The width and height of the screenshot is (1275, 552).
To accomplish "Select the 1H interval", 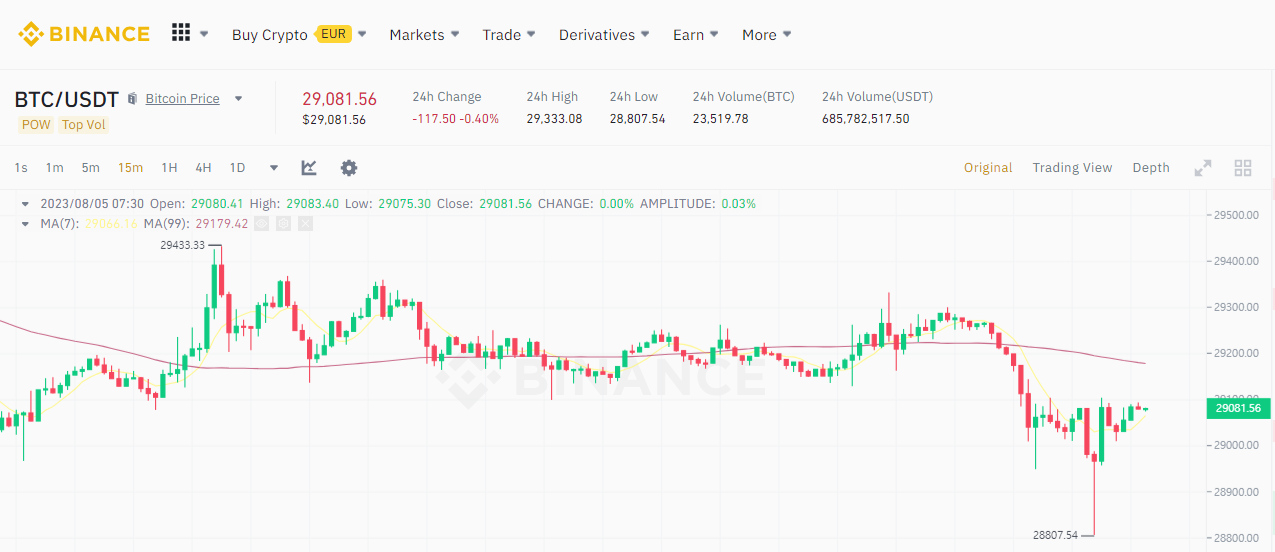I will click(x=169, y=168).
